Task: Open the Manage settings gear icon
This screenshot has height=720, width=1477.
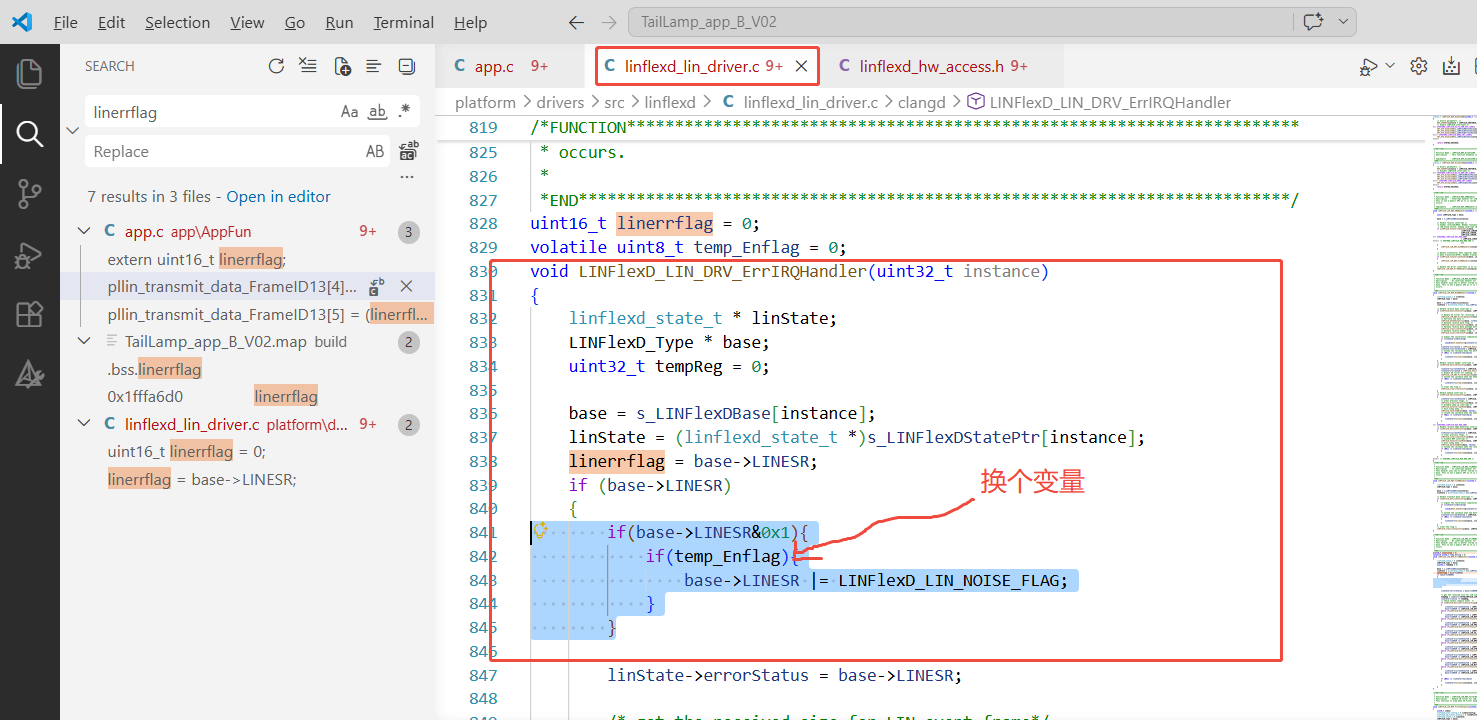Action: click(1418, 65)
